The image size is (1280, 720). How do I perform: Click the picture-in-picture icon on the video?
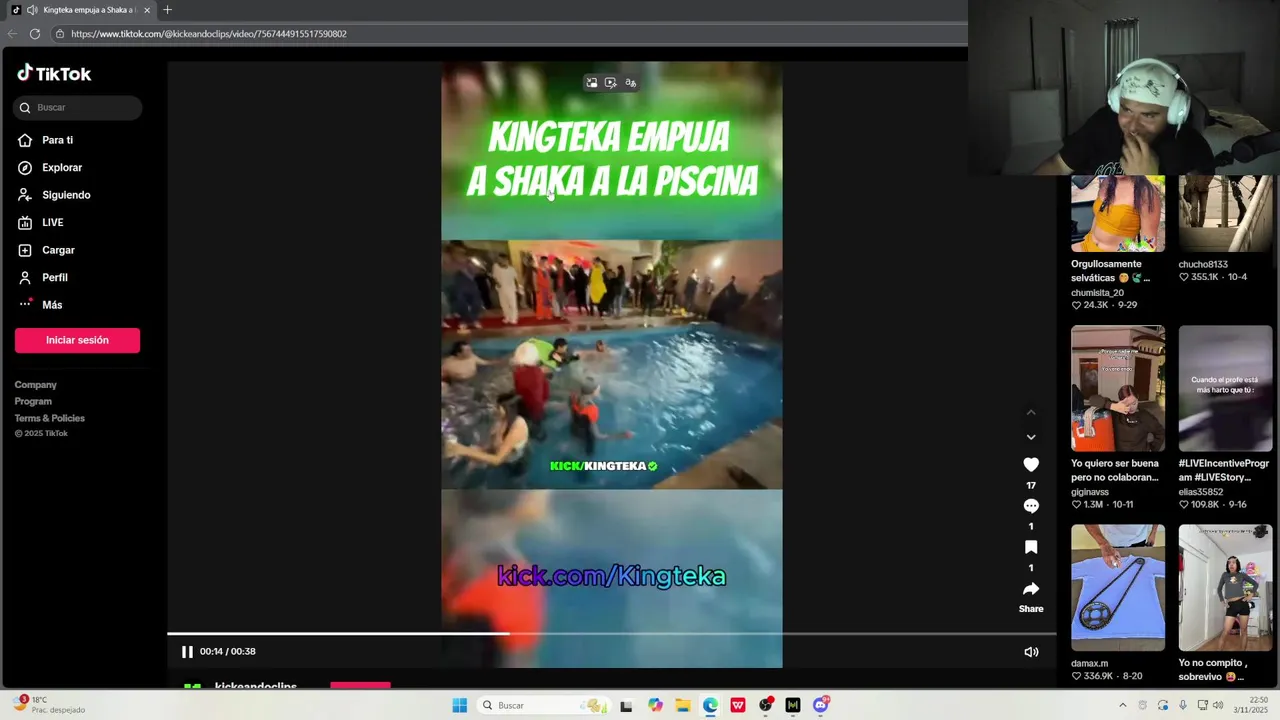[592, 83]
